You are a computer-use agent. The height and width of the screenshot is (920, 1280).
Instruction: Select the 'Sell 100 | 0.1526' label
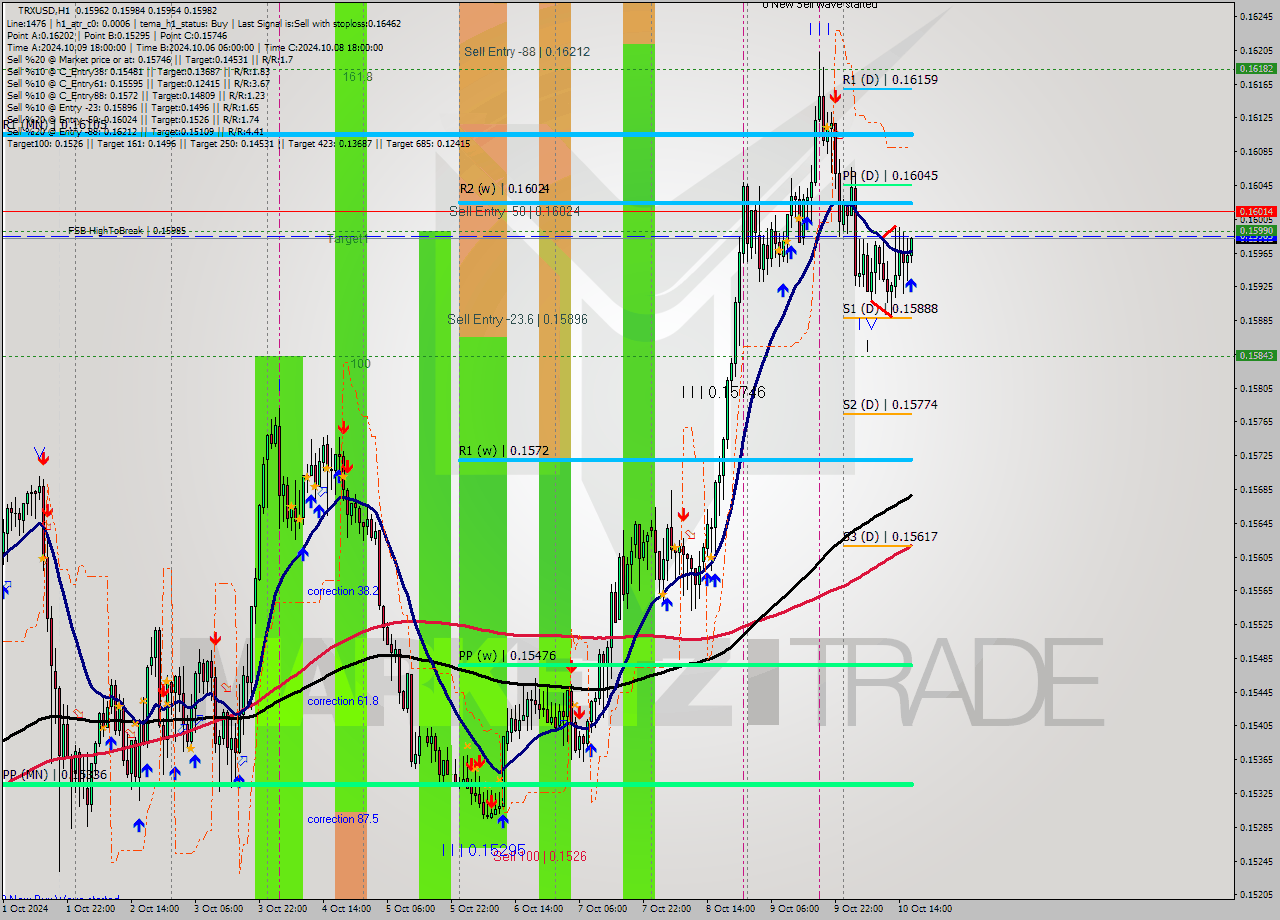pyautogui.click(x=540, y=857)
